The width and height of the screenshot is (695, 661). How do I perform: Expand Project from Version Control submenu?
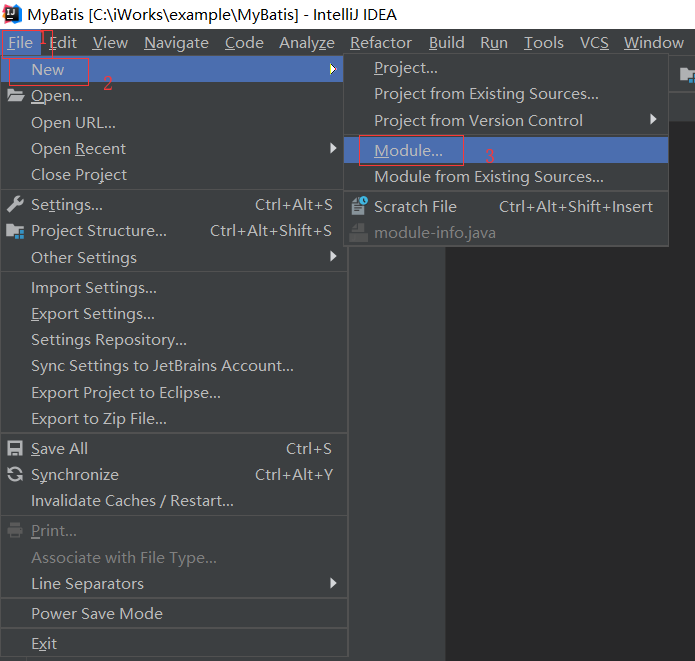coord(478,120)
